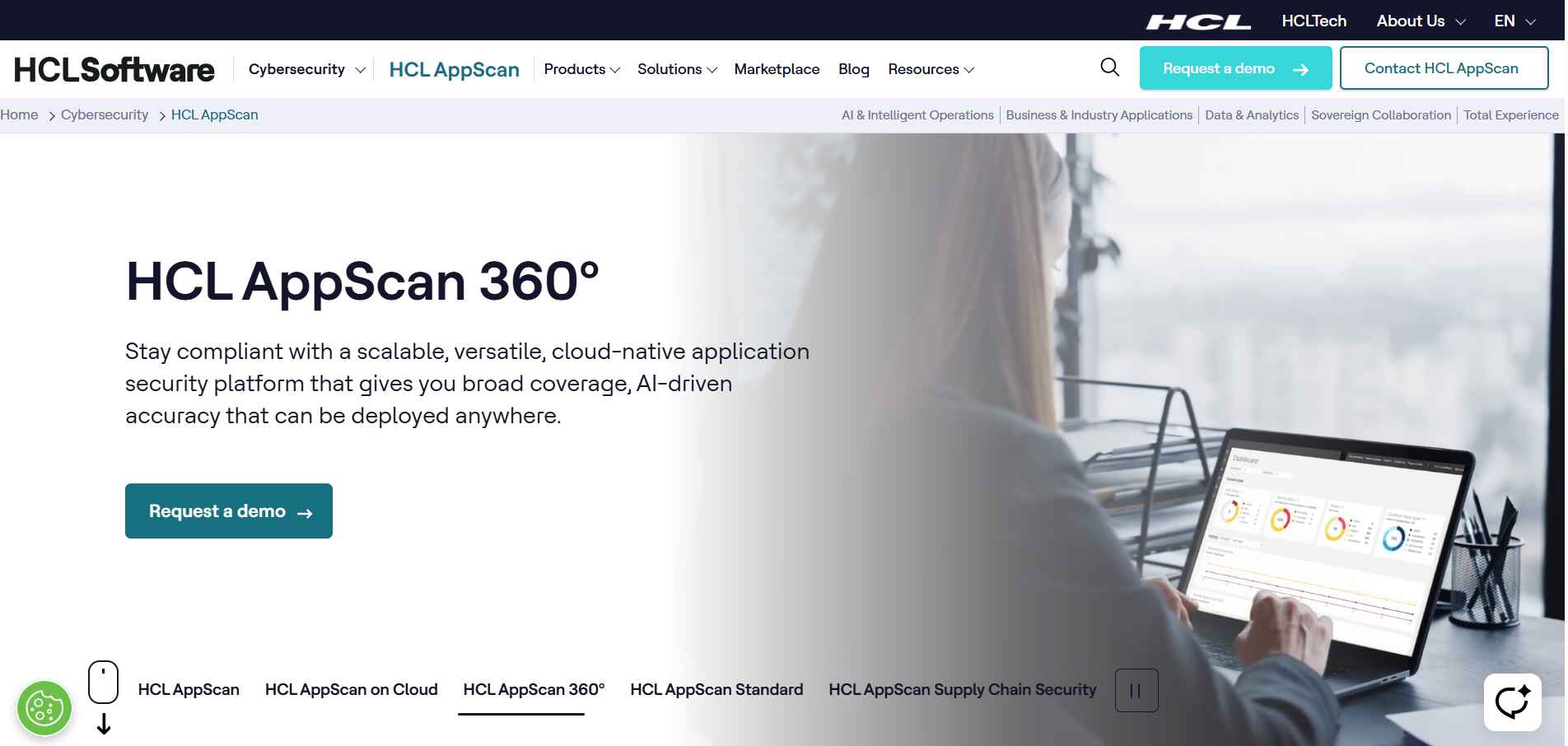Viewport: 1568px width, 746px height.
Task: Select HCL AppScan 360° tab
Action: coord(534,689)
